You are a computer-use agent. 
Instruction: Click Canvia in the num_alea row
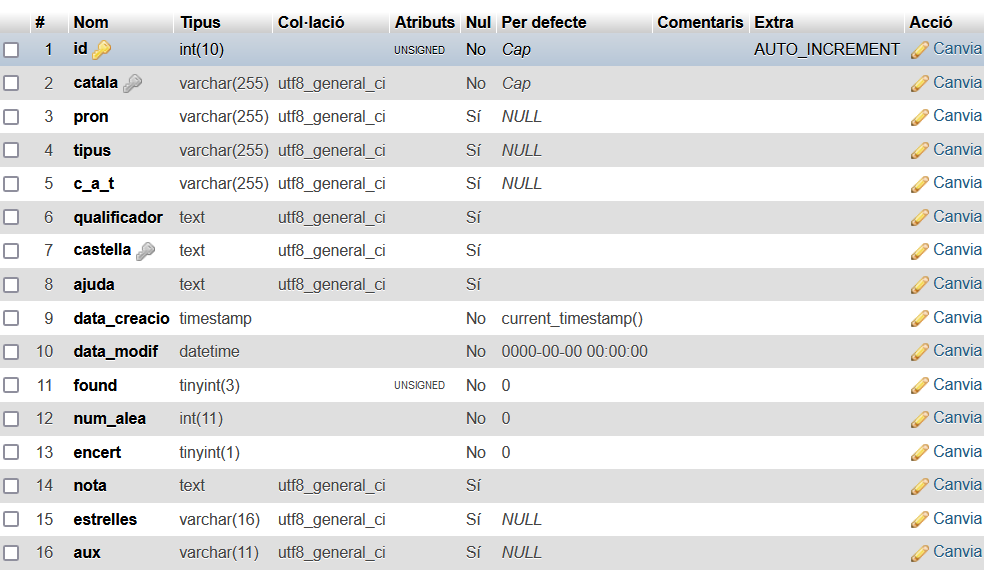[957, 418]
